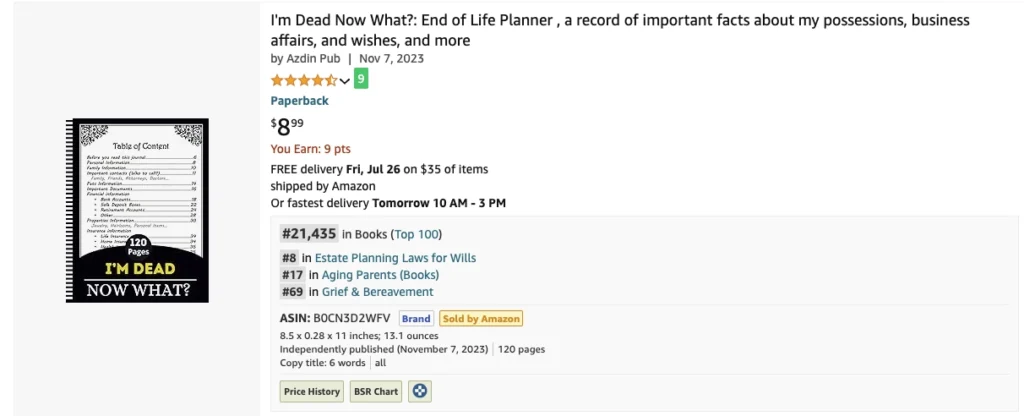Viewport: 1024px width, 416px height.
Task: Click the Sold by Amazon badge
Action: 481,319
